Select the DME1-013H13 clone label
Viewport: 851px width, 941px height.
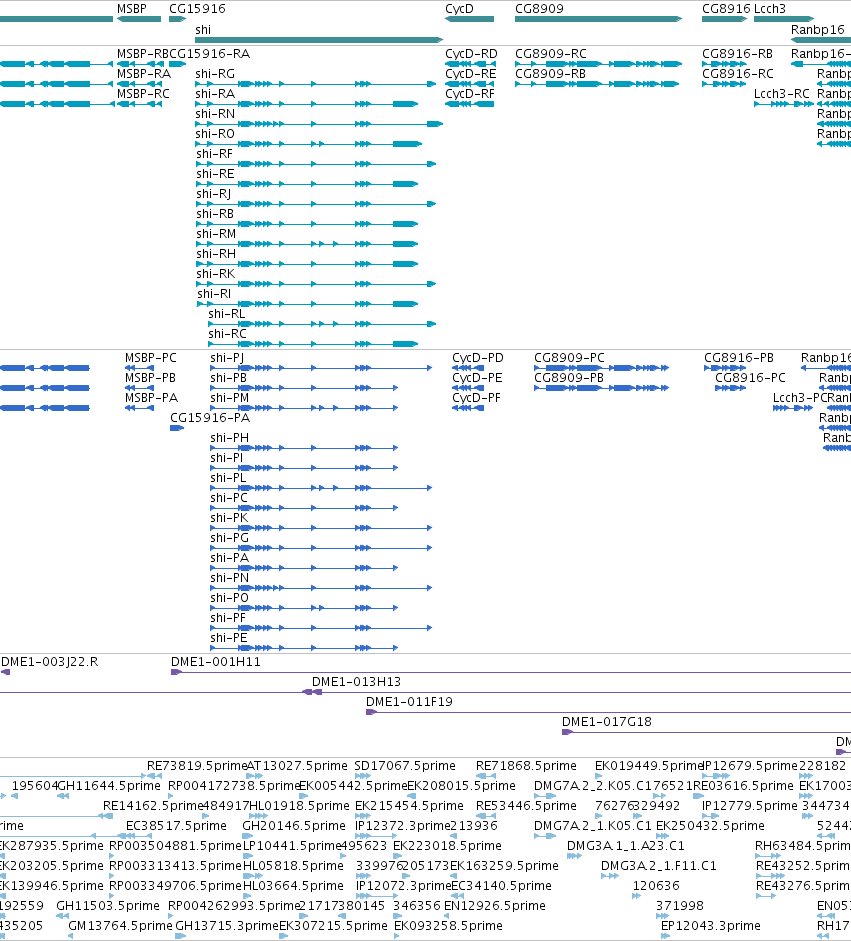pyautogui.click(x=356, y=682)
